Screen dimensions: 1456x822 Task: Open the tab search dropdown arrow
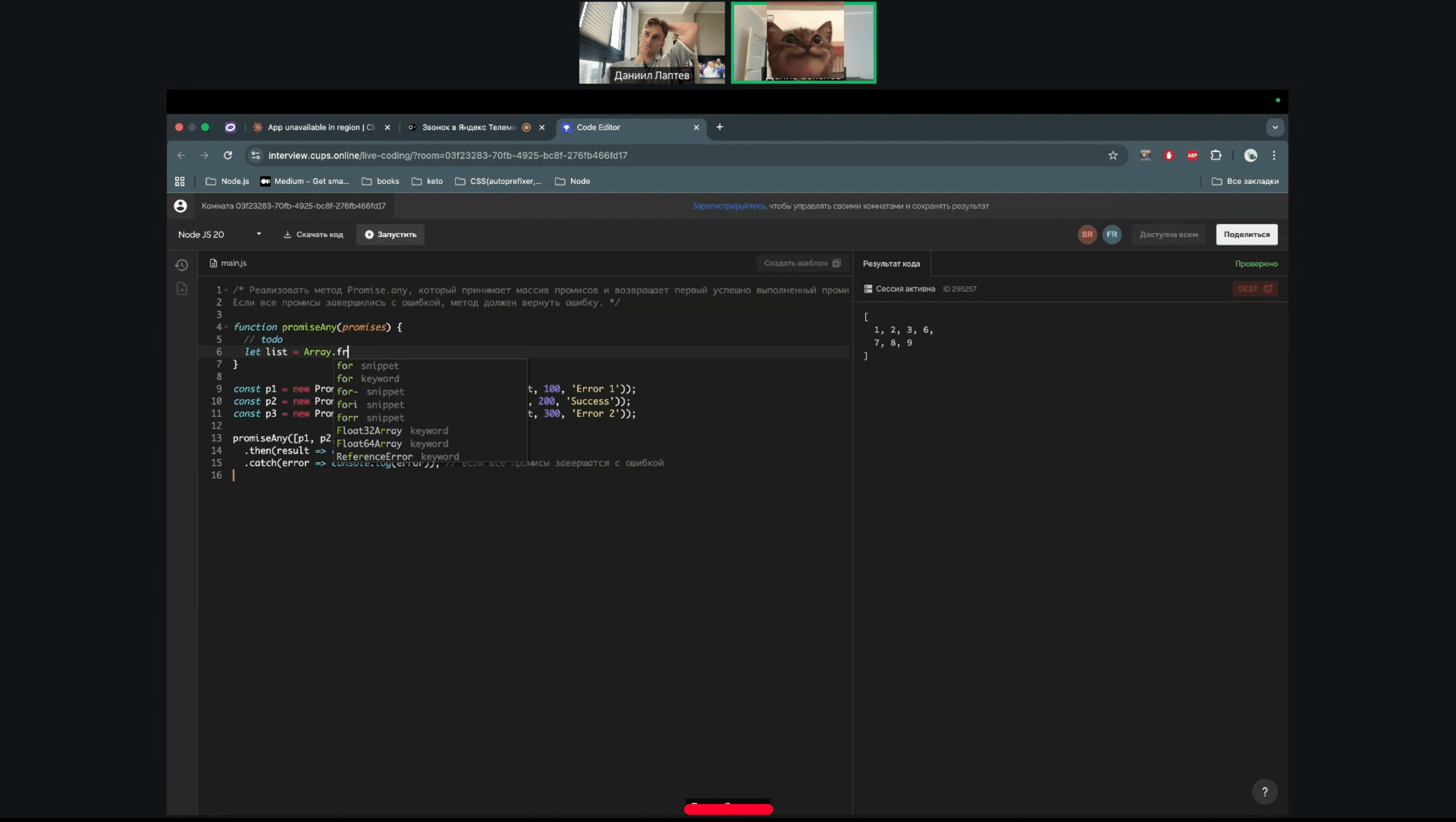[1275, 127]
